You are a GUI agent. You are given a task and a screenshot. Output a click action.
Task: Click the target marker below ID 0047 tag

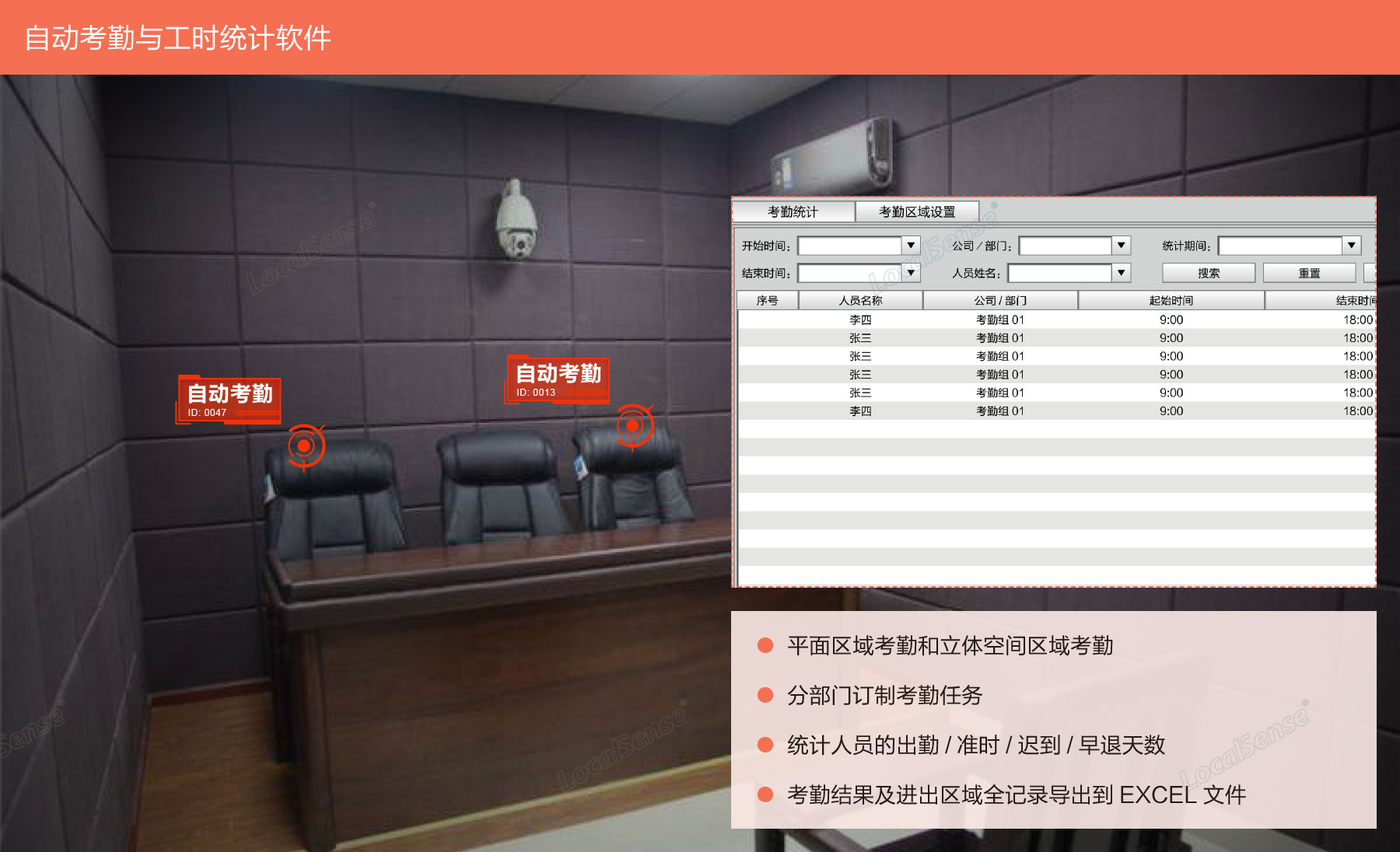point(305,446)
